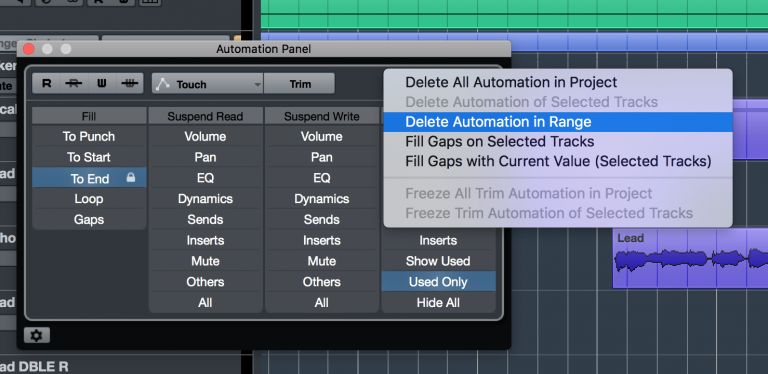This screenshot has width=768, height=374.
Task: Suspend Read for Pan
Action: 205,157
